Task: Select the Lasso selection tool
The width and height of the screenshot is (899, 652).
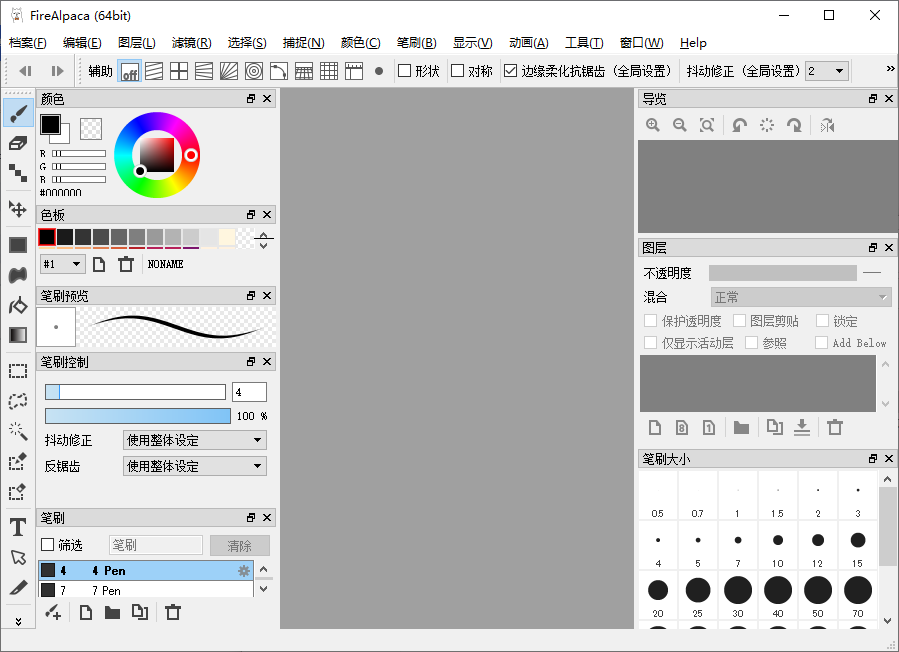Action: click(x=18, y=401)
